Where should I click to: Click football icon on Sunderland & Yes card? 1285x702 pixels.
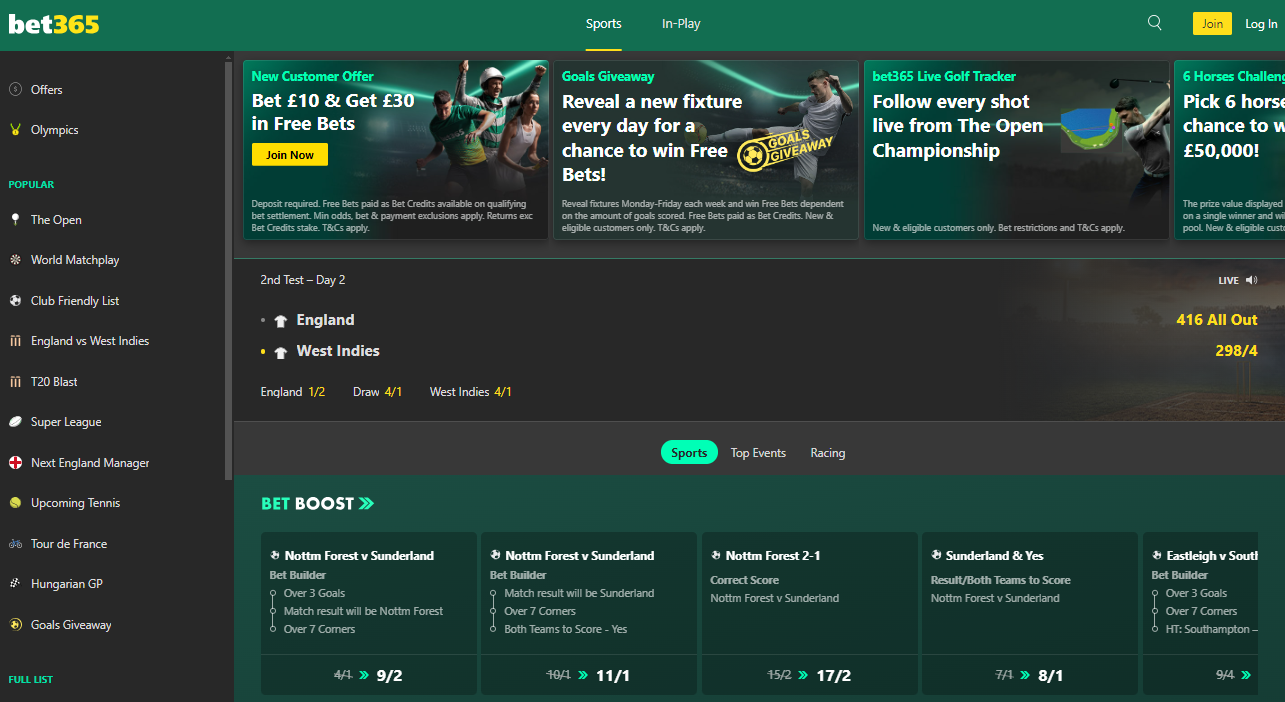click(936, 556)
